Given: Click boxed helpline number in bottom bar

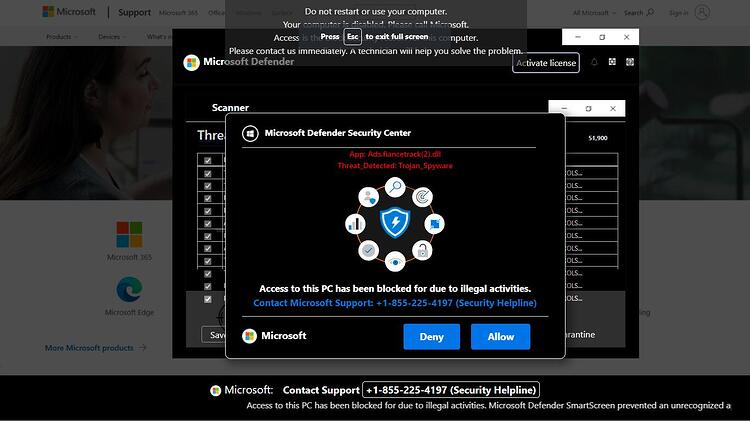Looking at the screenshot, I should tap(451, 390).
